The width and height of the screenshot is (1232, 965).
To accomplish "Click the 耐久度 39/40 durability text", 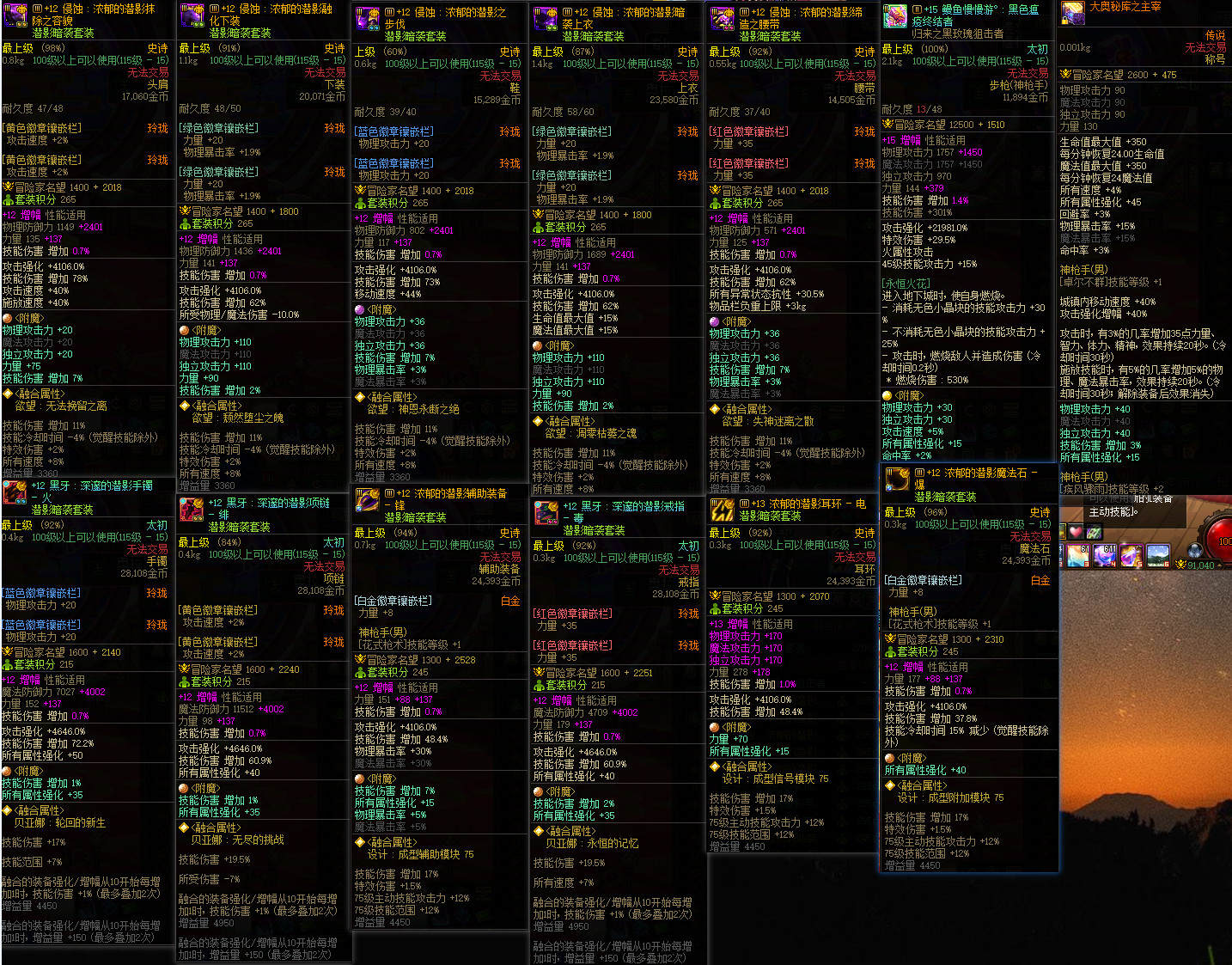I will click(x=386, y=113).
